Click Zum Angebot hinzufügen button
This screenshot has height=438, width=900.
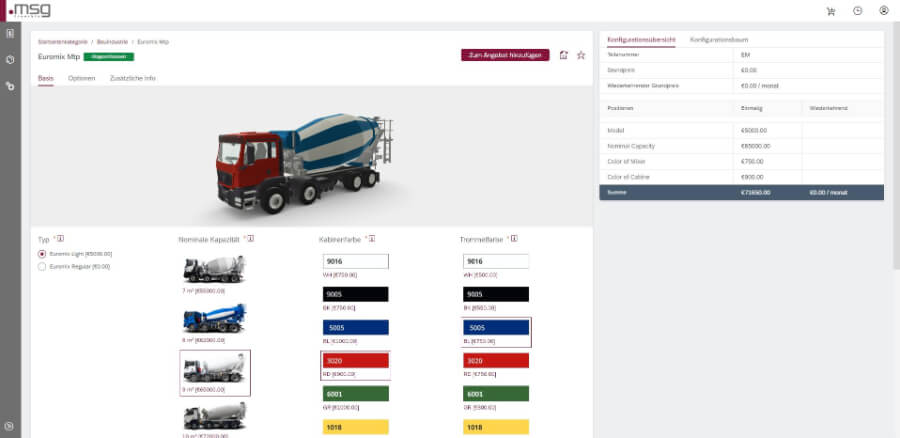click(x=505, y=55)
